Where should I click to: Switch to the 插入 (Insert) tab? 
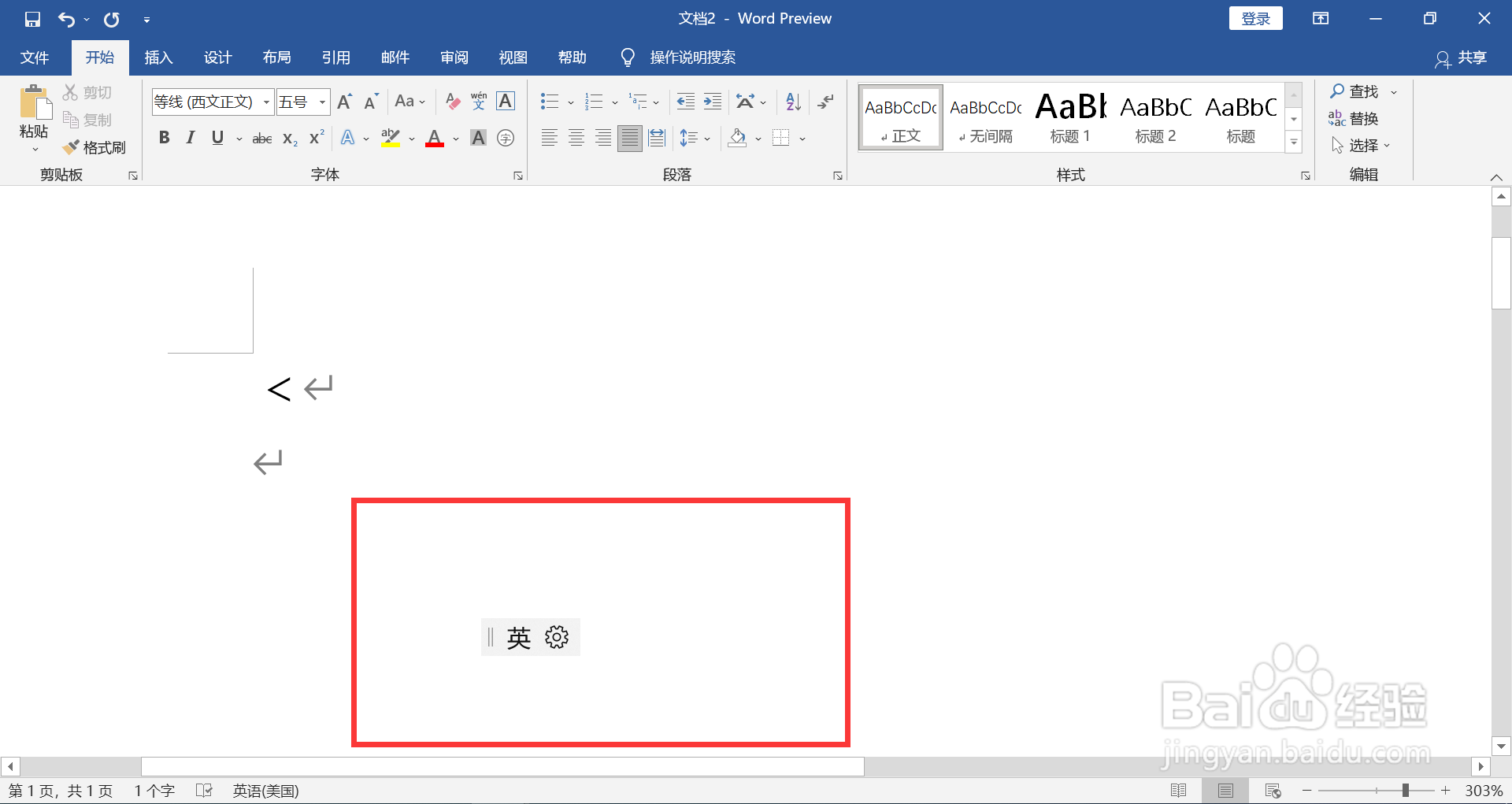(x=158, y=57)
